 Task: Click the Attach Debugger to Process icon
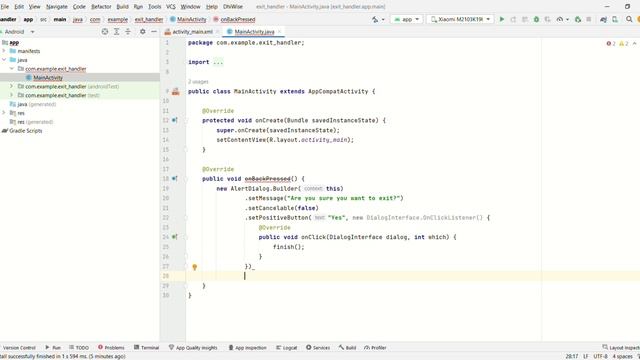tap(578, 19)
